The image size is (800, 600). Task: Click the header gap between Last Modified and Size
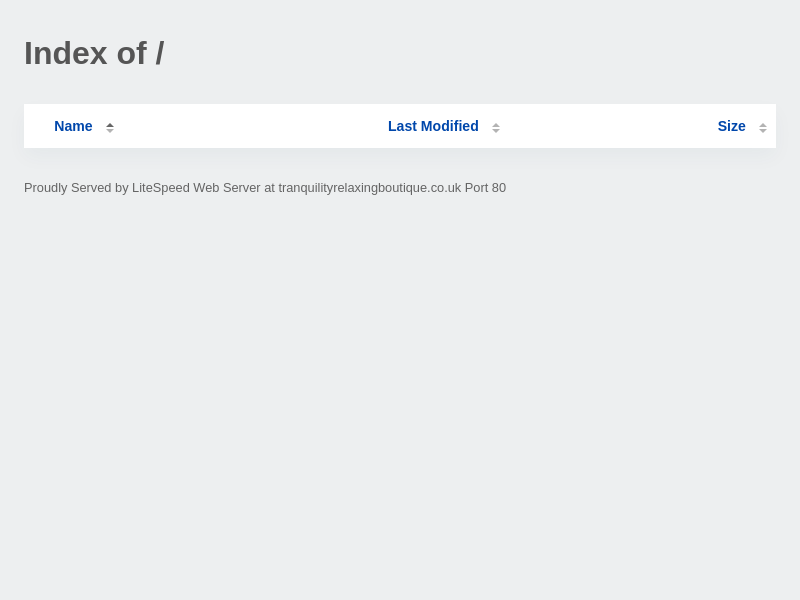pyautogui.click(x=610, y=126)
